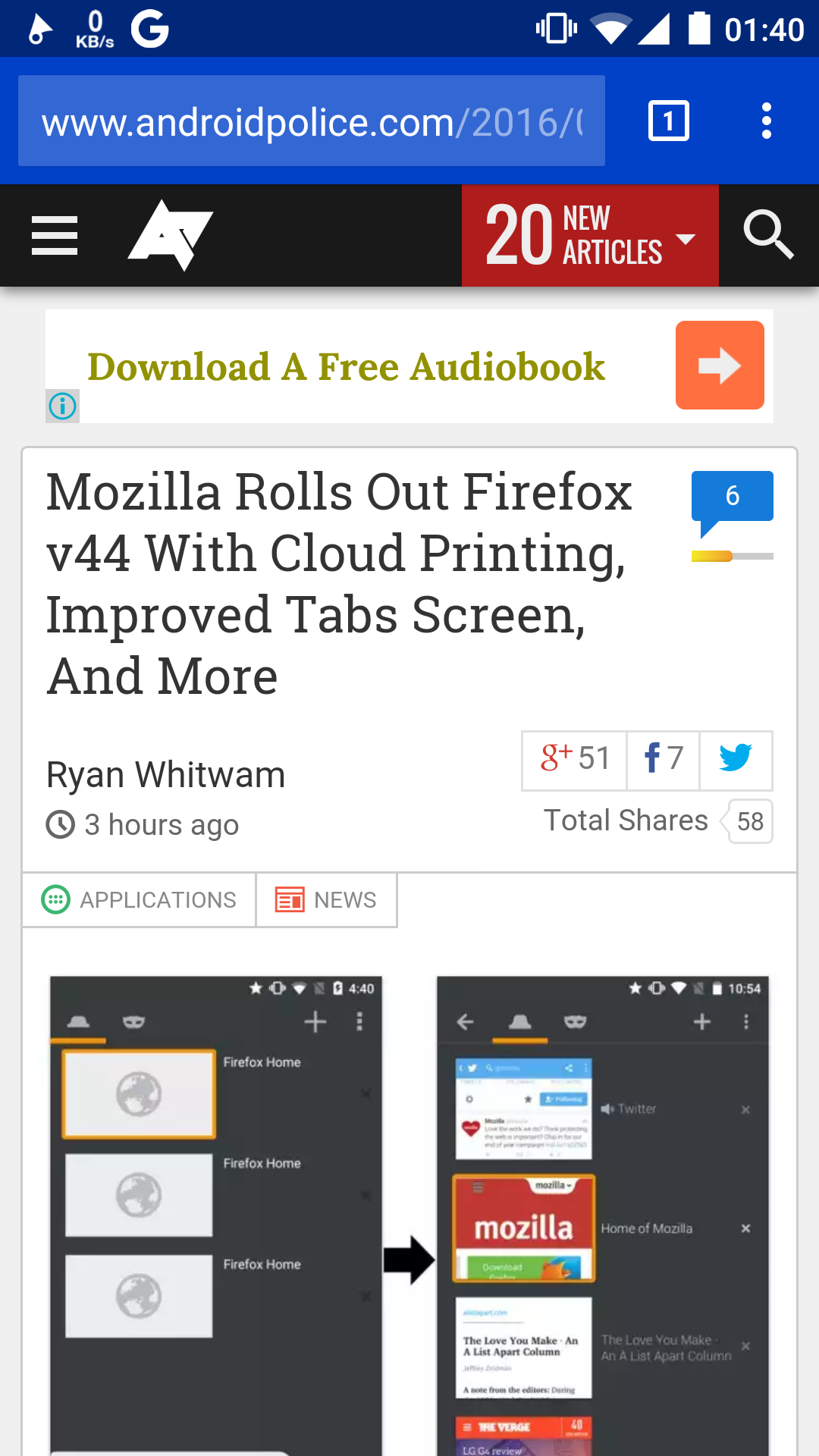The image size is (819, 1456).
Task: Open the browser tab switcher
Action: tap(669, 121)
